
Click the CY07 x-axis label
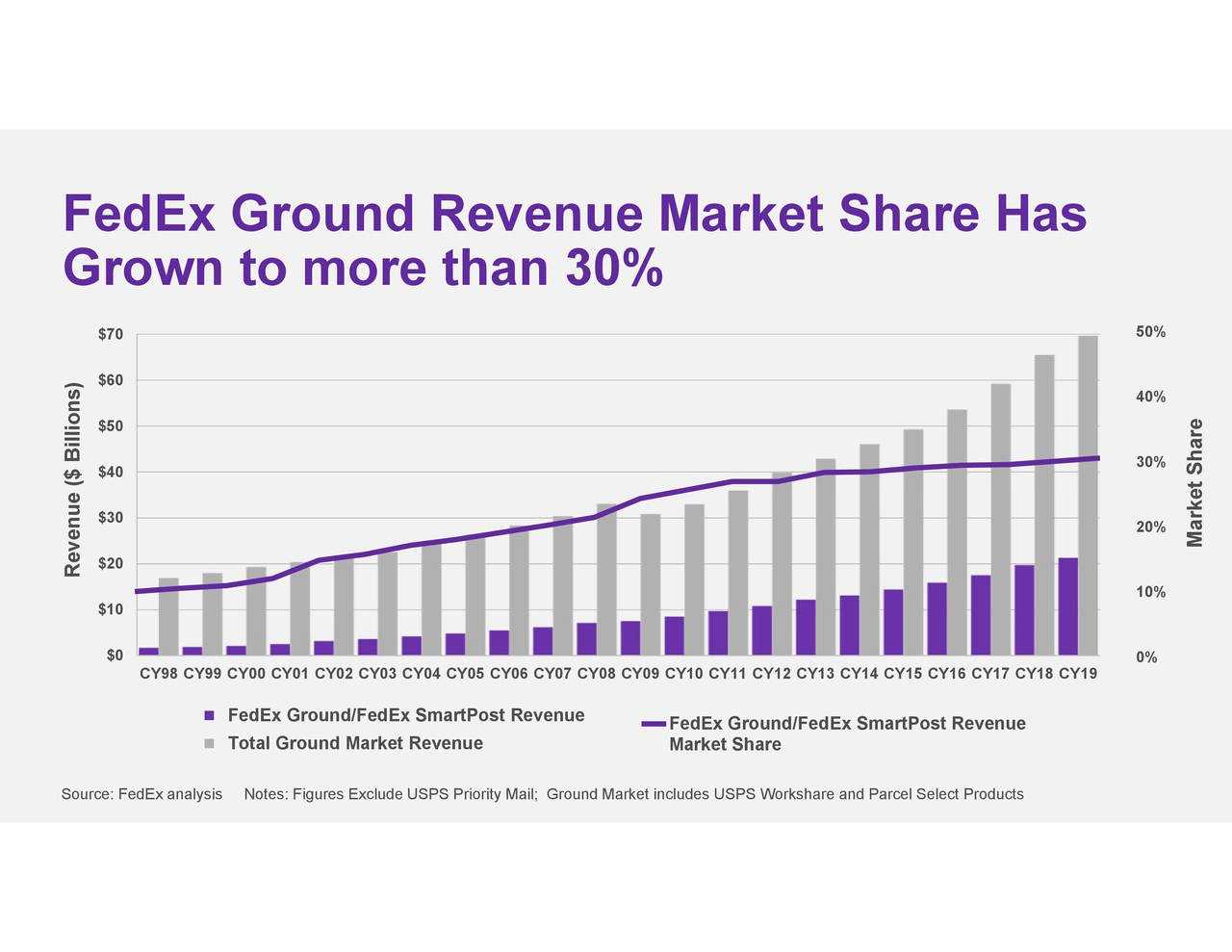[552, 674]
